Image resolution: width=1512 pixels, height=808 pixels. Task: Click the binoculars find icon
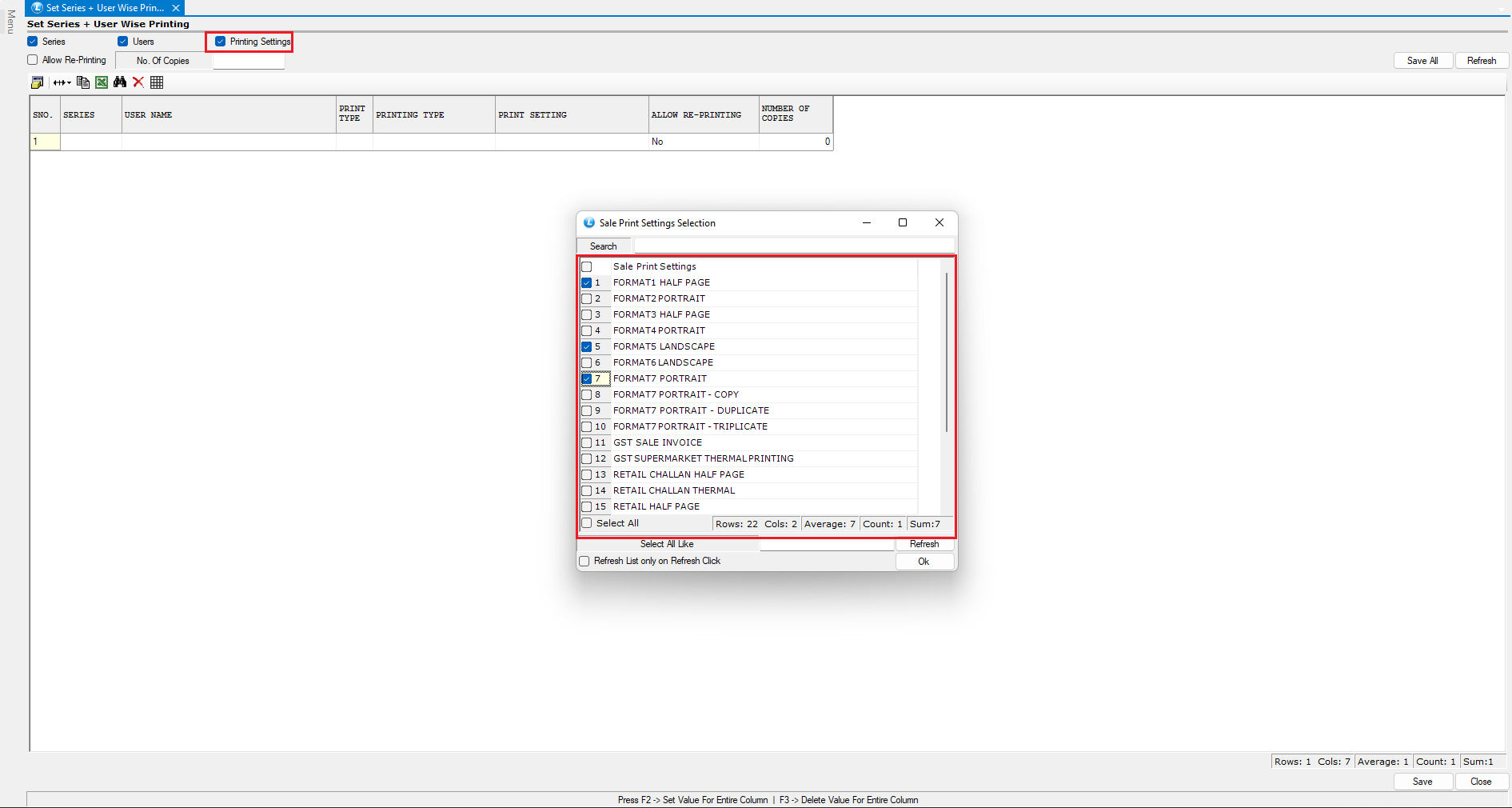(120, 82)
